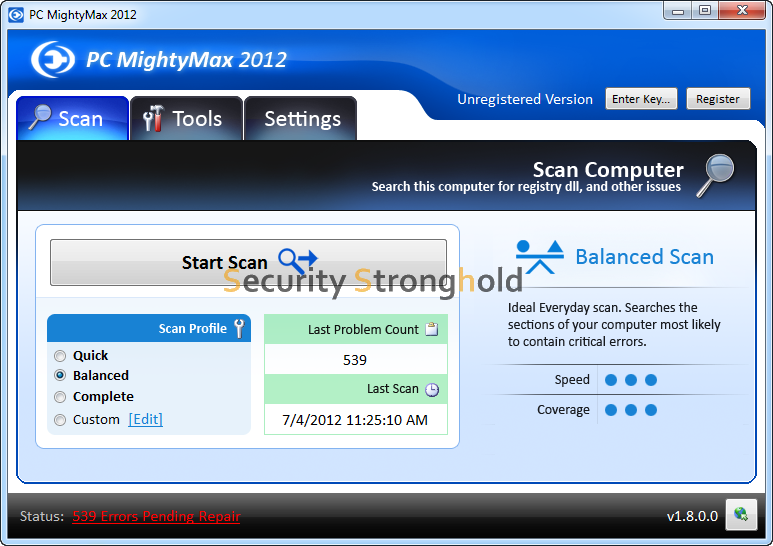Viewport: 773px width, 546px height.
Task: Click the version number v1.8.0.0
Action: (692, 516)
